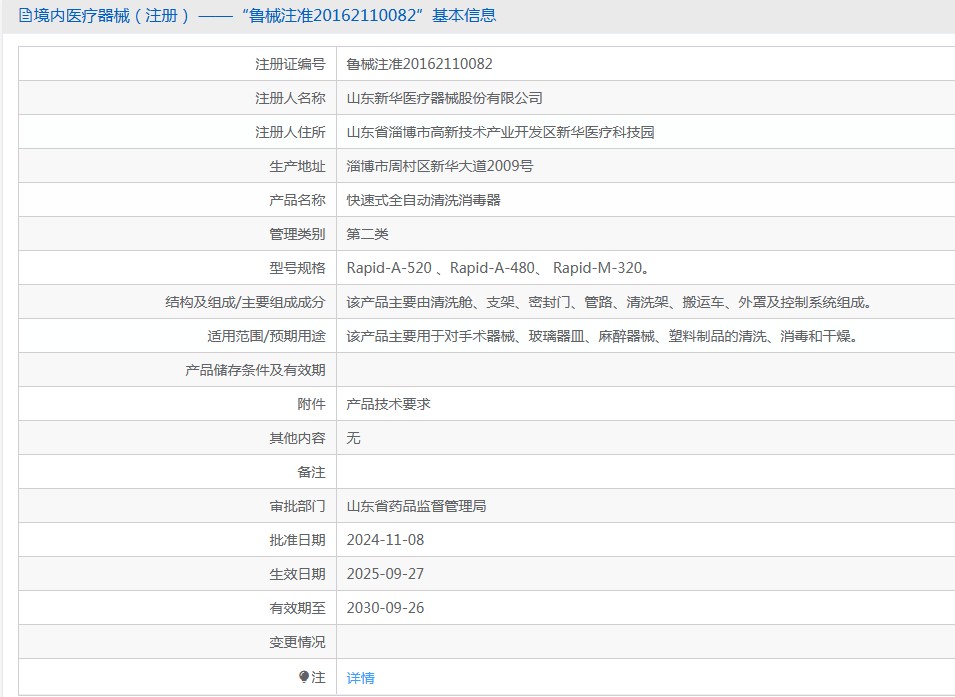Select the structure description starting 该产品主要由清洗舱
Screen dimensions: 955x697
pos(610,302)
